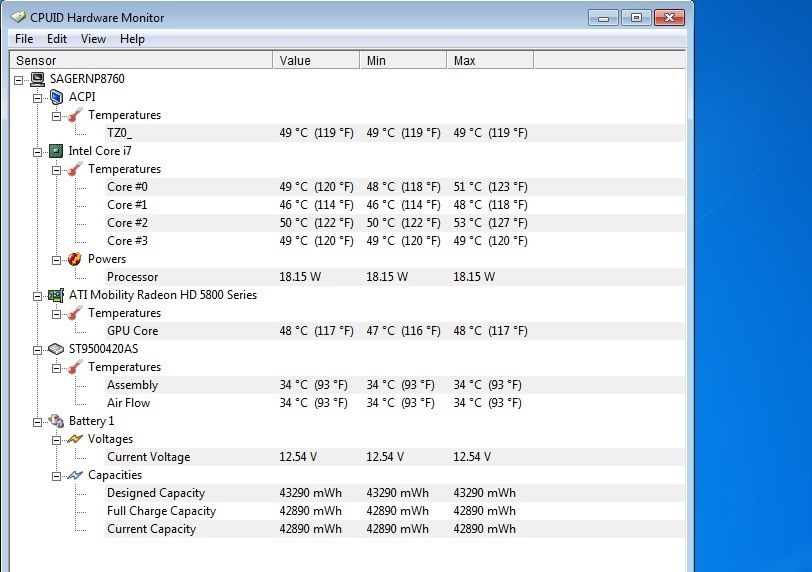
Task: Select the Core #2 row
Action: (395, 223)
